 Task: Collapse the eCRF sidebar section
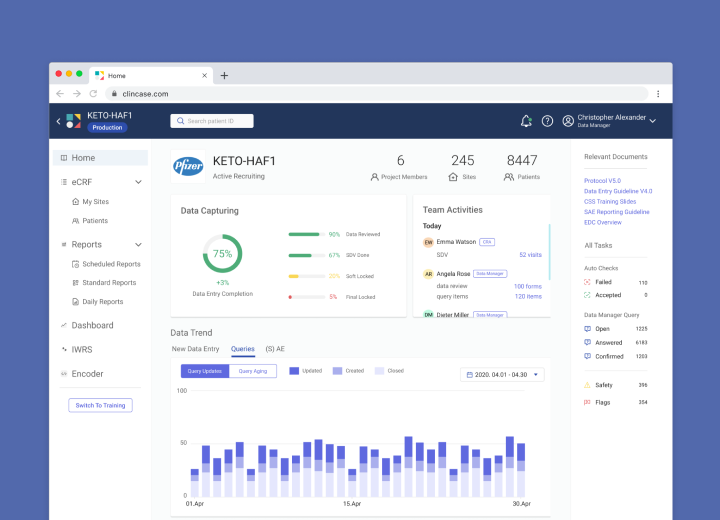138,182
